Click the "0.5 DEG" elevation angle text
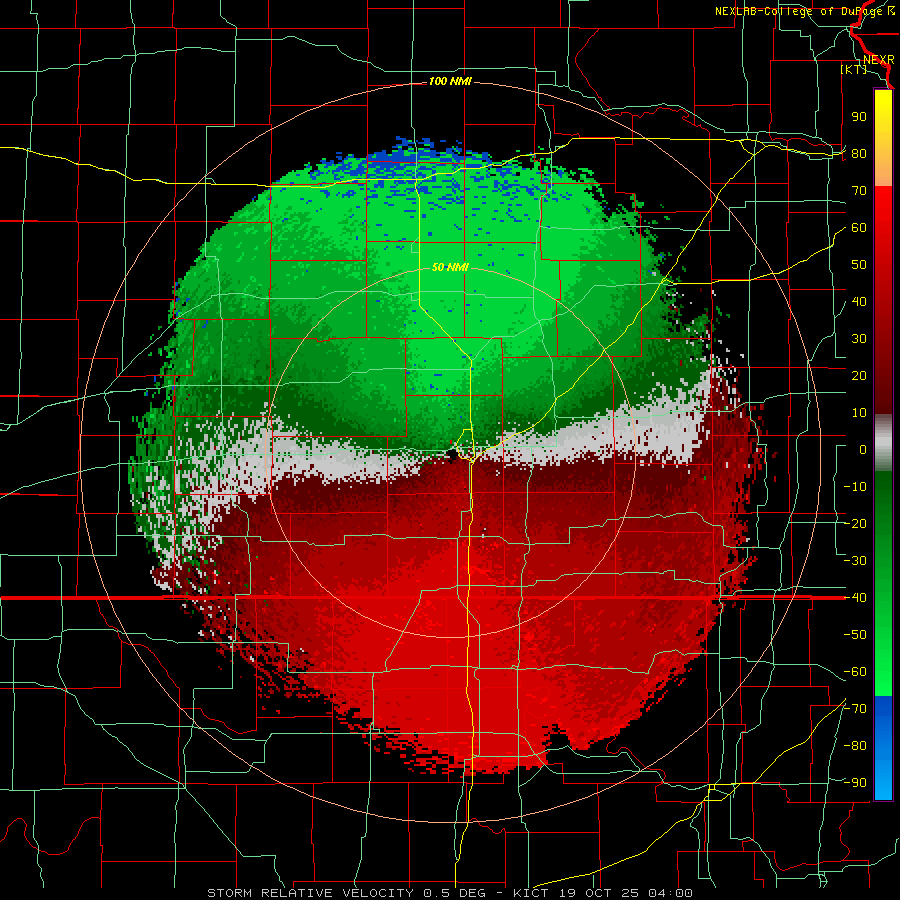This screenshot has height=900, width=900. pyautogui.click(x=455, y=893)
